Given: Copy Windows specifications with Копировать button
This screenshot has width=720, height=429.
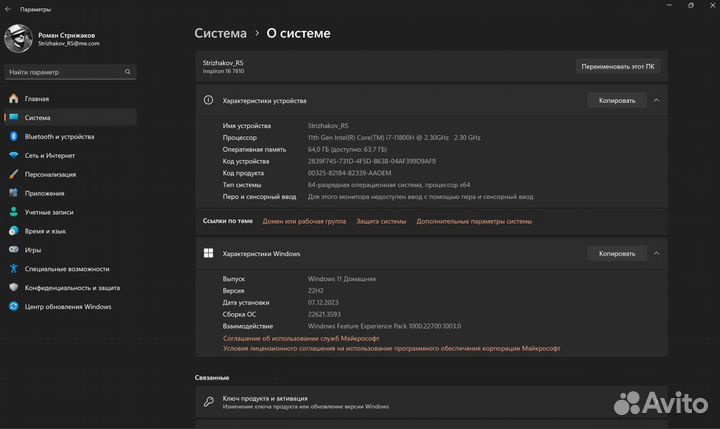Looking at the screenshot, I should click(617, 254).
